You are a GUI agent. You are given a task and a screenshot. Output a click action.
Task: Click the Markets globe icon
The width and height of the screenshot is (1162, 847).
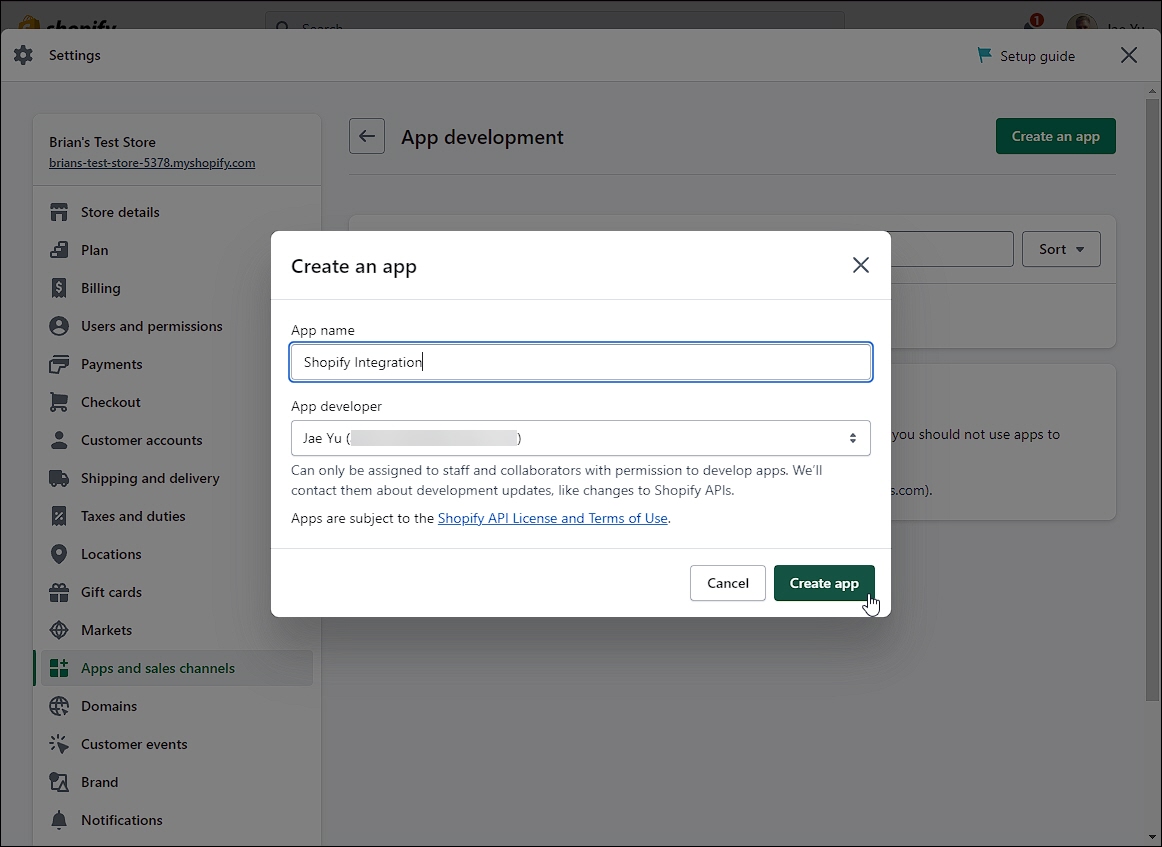[x=59, y=630]
